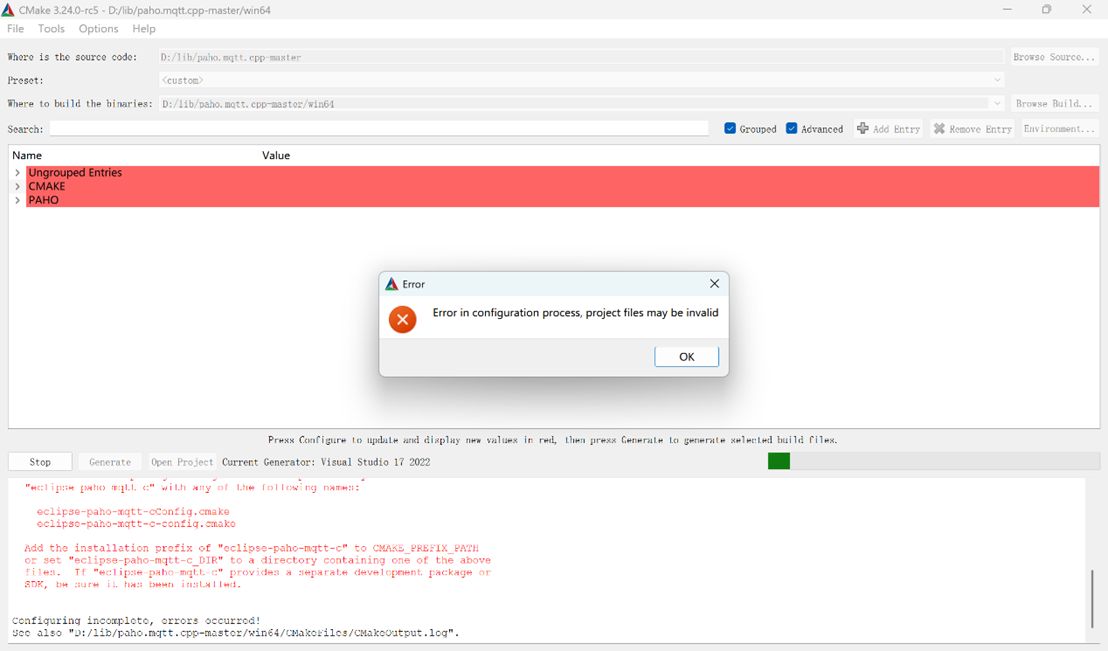Click the Name column header
Screen dimensions: 1108x651
pyautogui.click(x=27, y=156)
